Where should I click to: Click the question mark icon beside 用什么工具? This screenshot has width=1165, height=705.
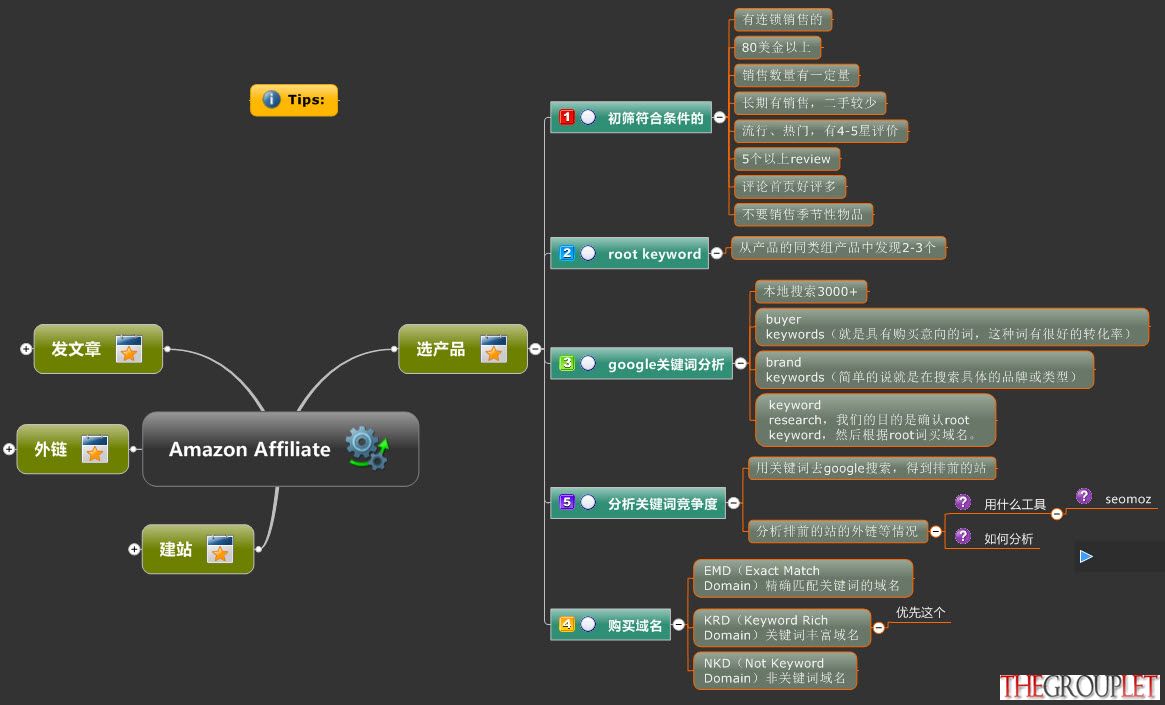coord(963,503)
